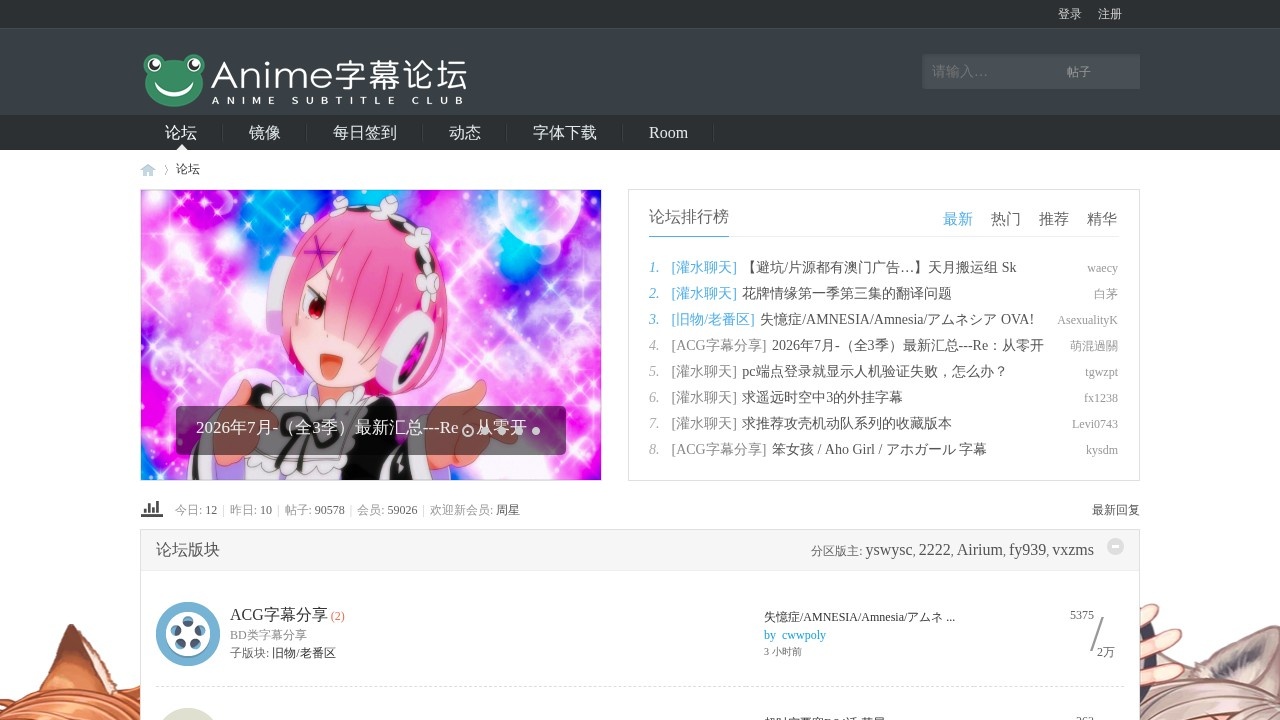
Task: Open latest post 失憶症/AMNESIA in ACG board
Action: (x=859, y=617)
